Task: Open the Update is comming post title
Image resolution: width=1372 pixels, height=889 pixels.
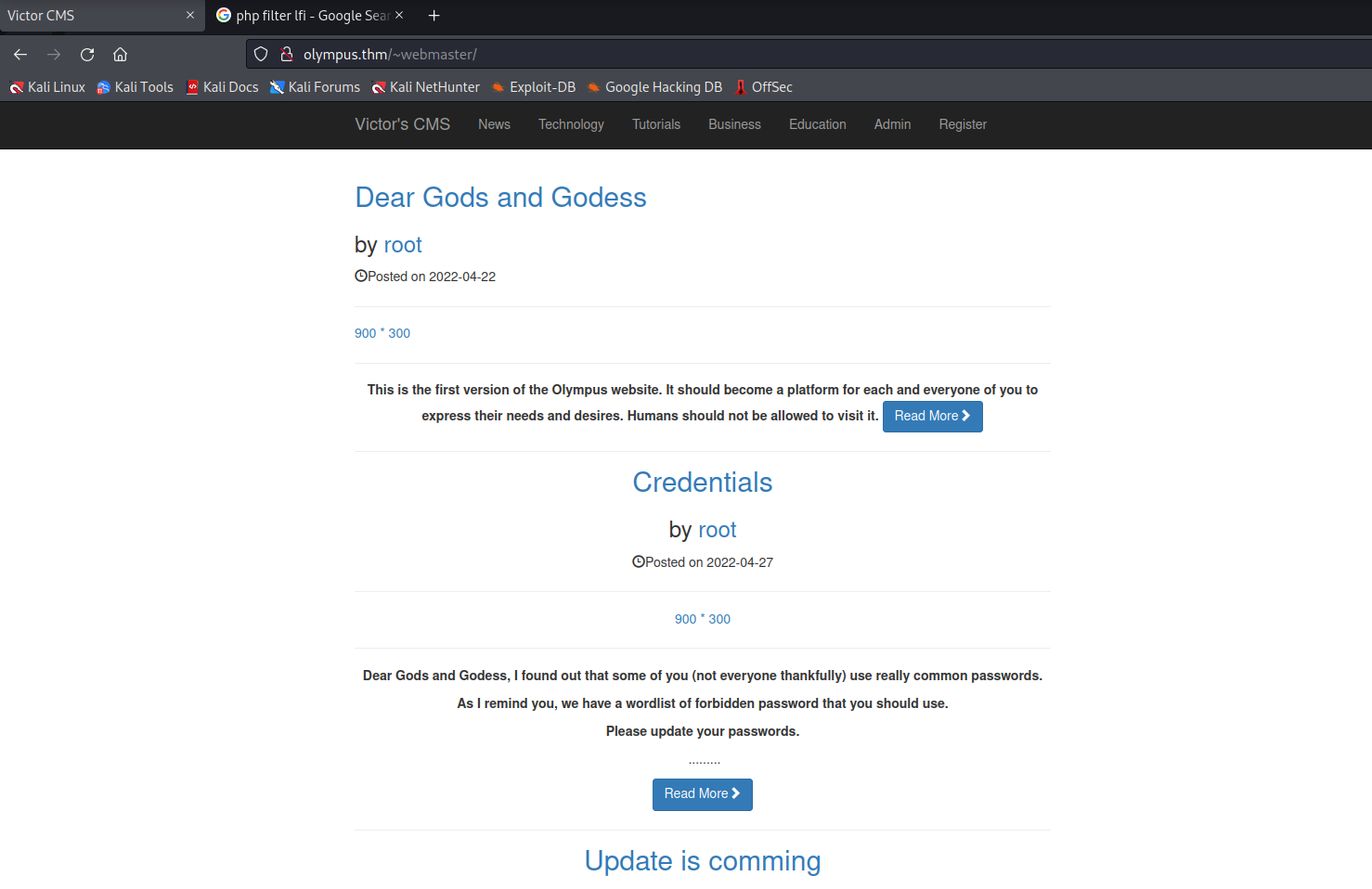Action: (x=702, y=861)
